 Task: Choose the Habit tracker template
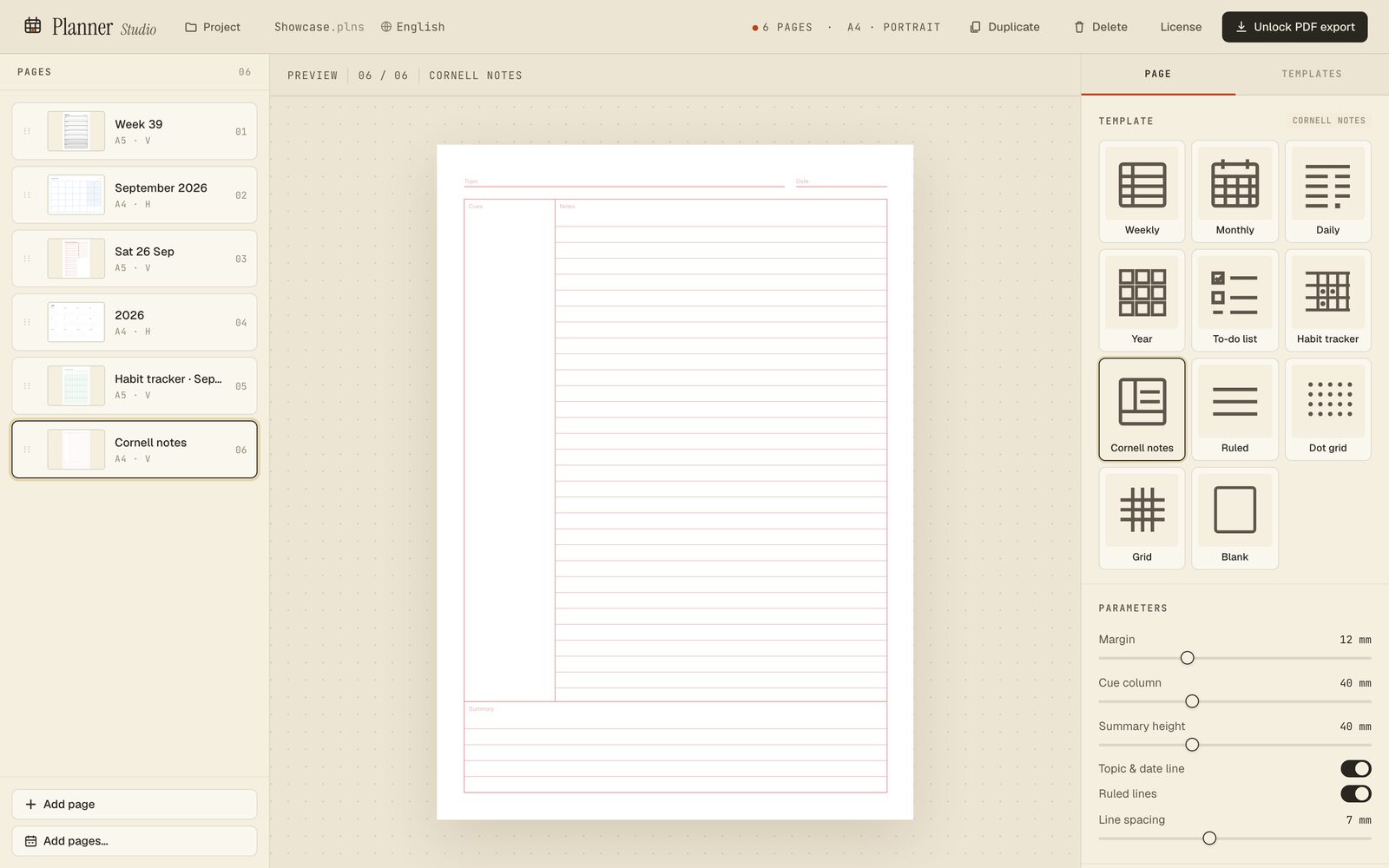1327,300
